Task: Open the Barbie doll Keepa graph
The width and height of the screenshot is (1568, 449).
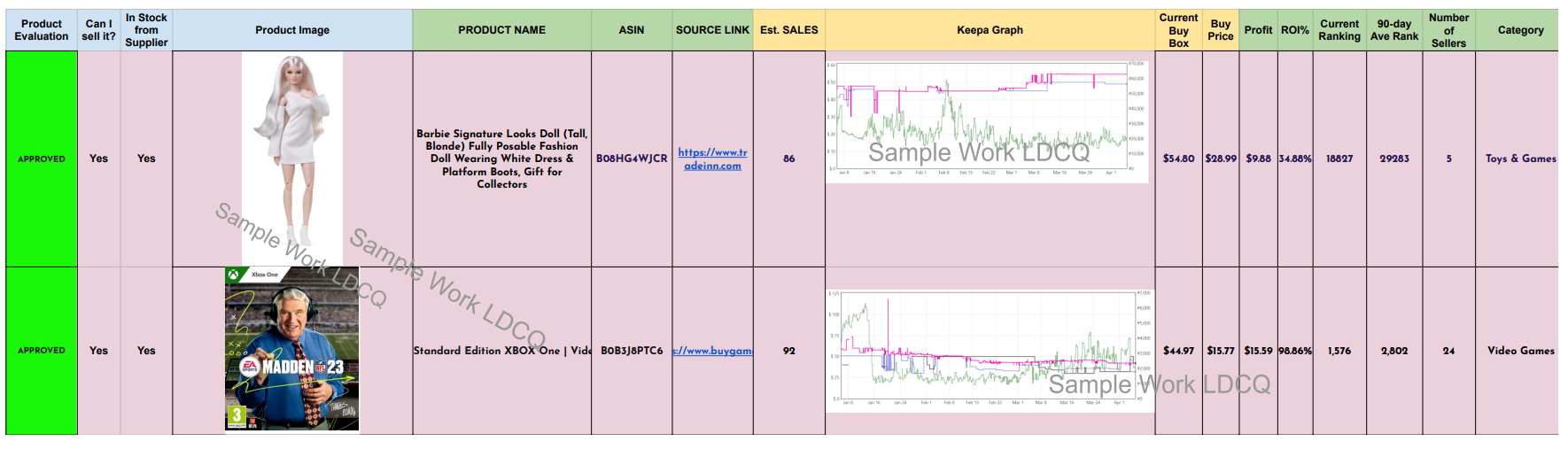Action: pyautogui.click(x=987, y=121)
